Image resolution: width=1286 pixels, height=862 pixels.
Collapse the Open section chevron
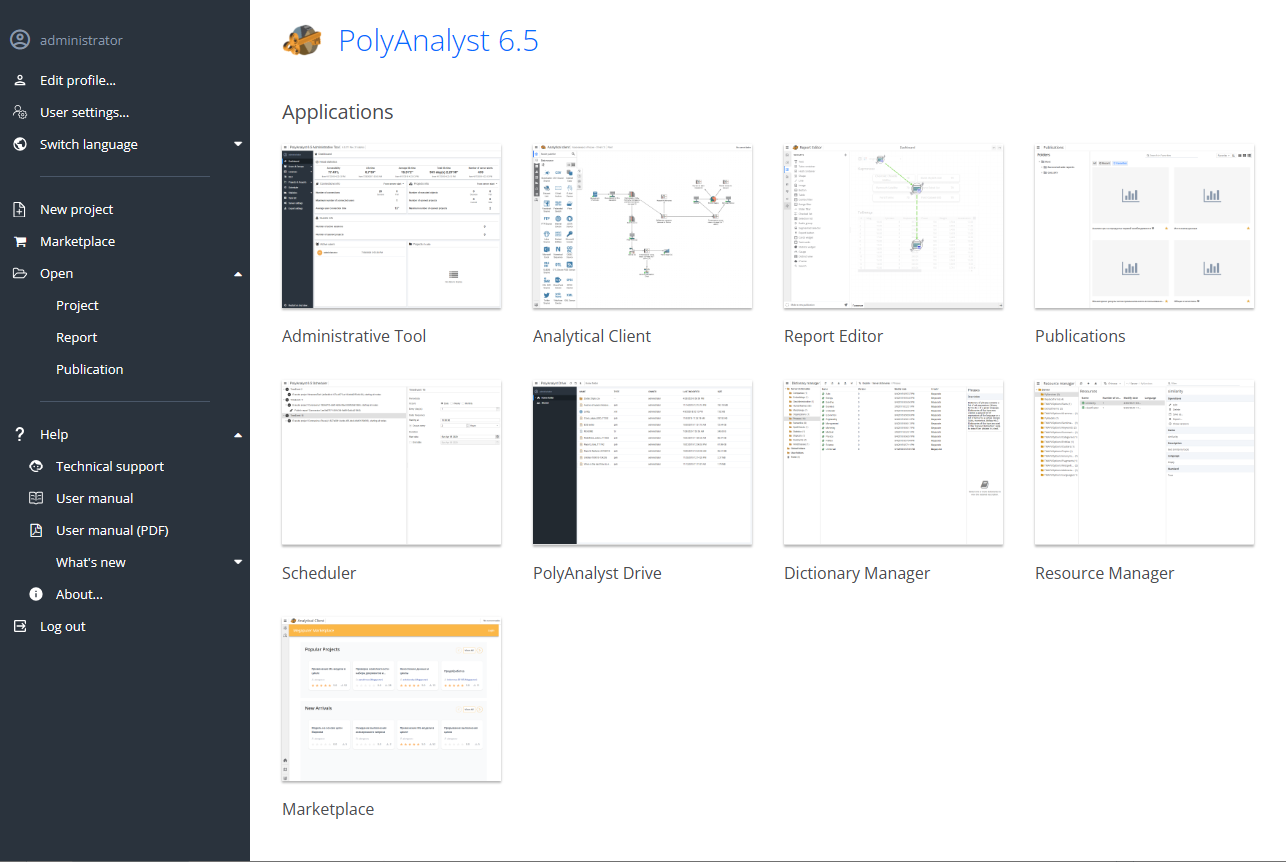click(238, 272)
